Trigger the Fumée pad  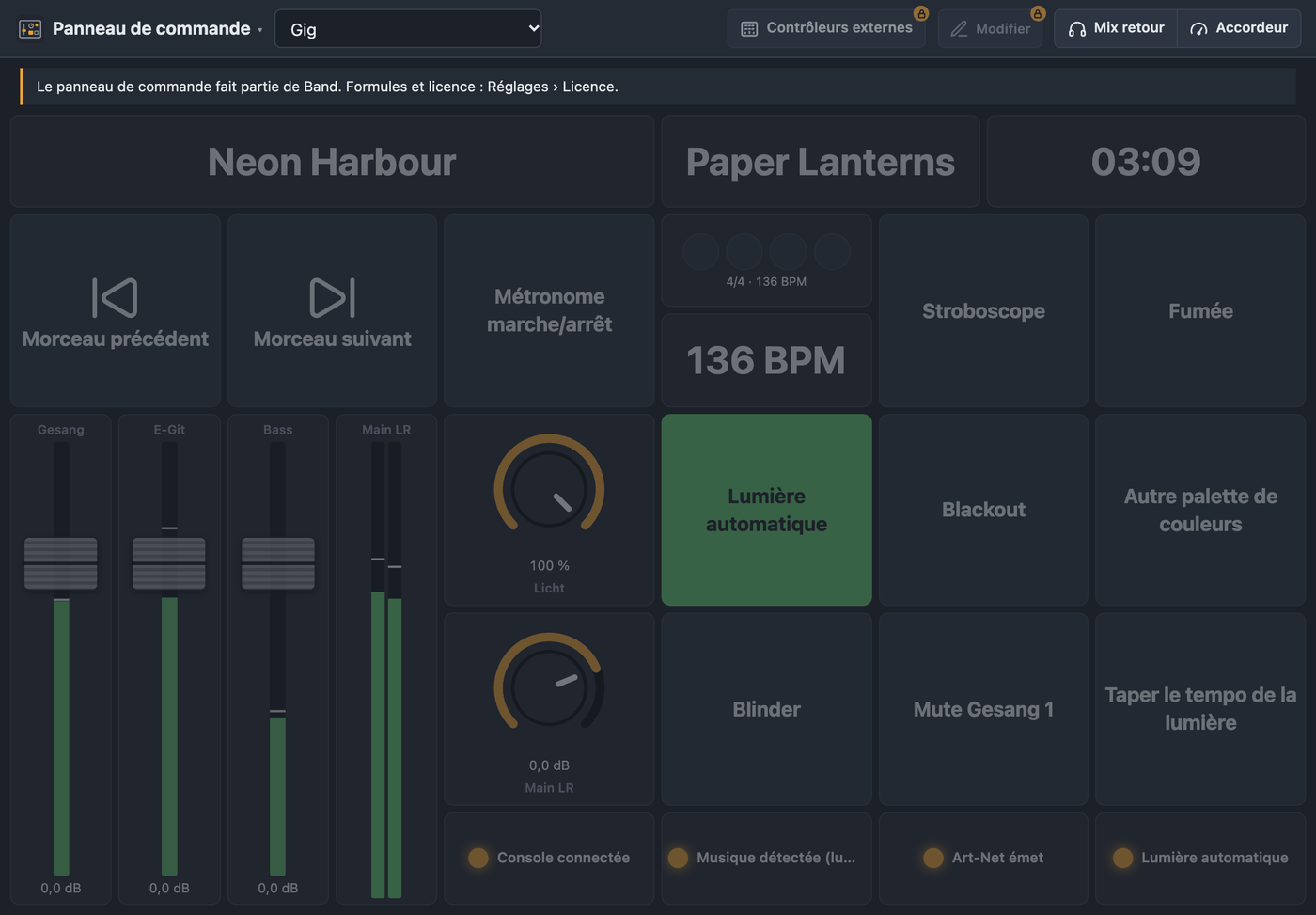click(1200, 310)
